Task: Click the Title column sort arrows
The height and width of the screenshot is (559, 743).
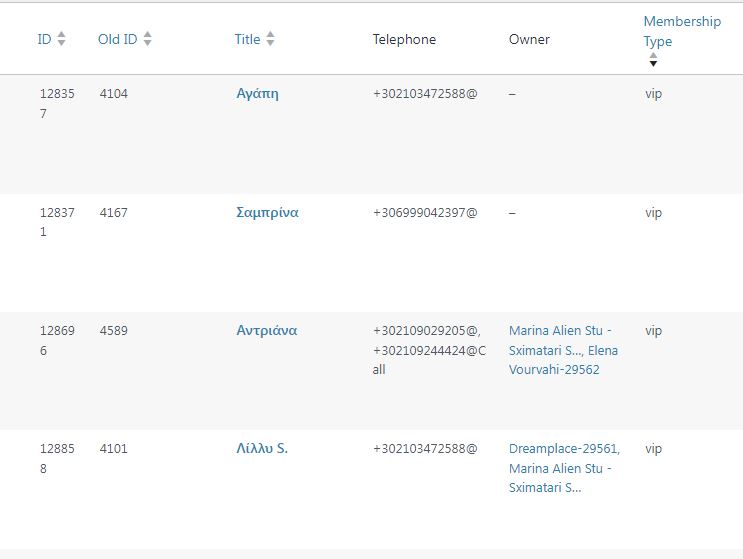Action: tap(270, 39)
